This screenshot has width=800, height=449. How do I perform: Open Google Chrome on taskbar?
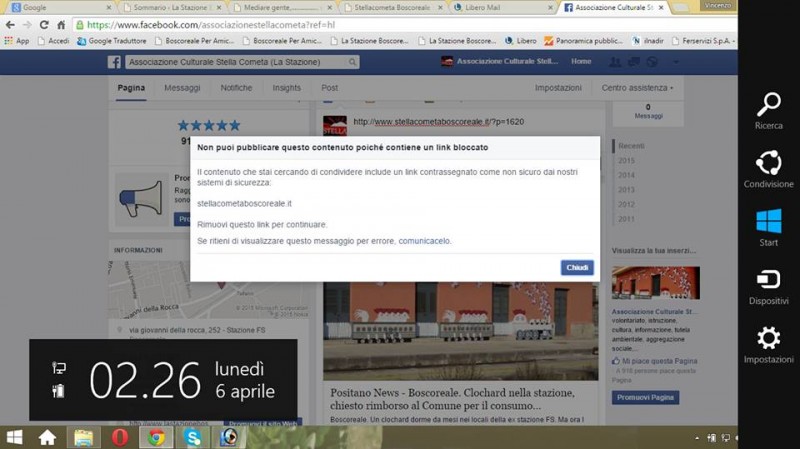[x=157, y=437]
